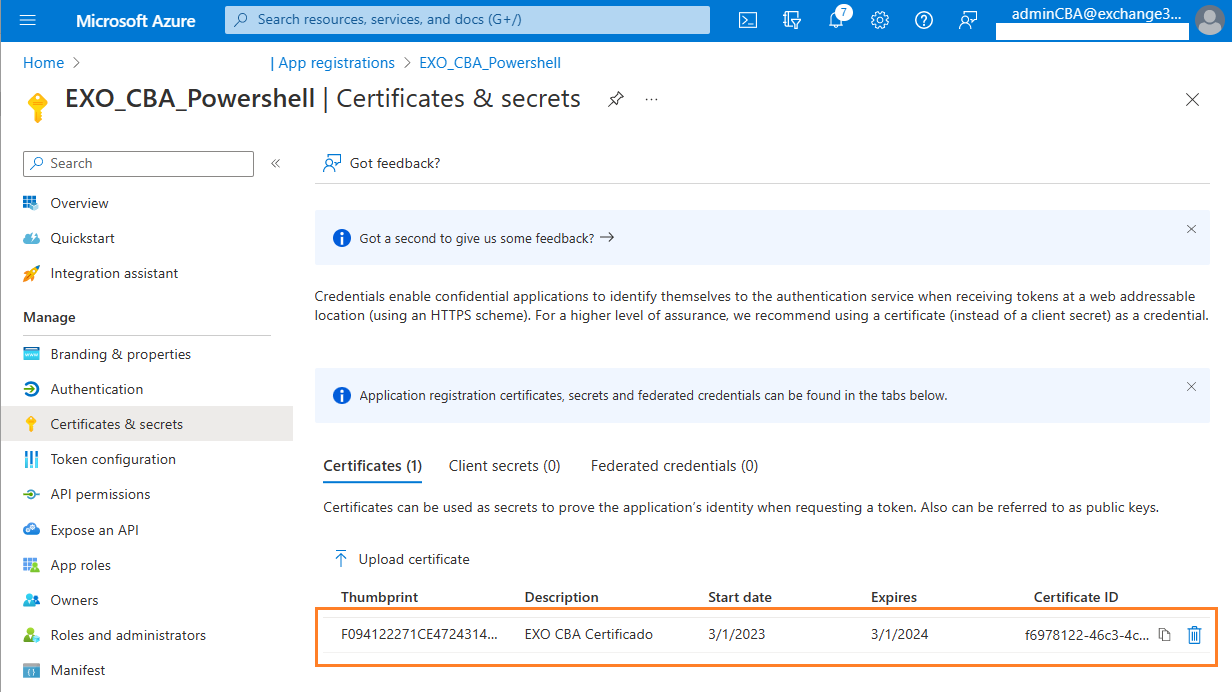
Task: Click the API permissions icon
Action: 31,494
